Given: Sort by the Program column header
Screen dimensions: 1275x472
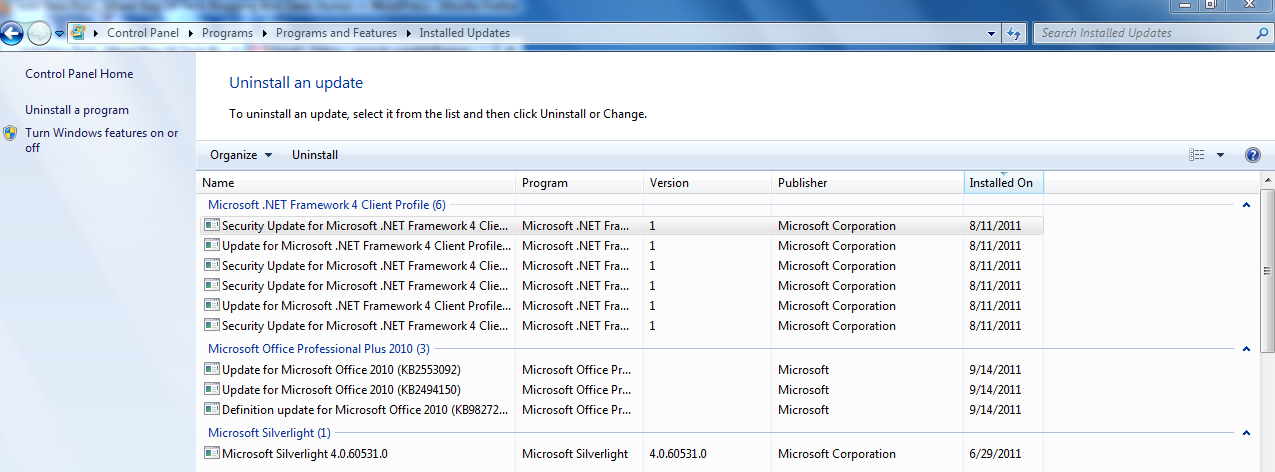Looking at the screenshot, I should [581, 183].
